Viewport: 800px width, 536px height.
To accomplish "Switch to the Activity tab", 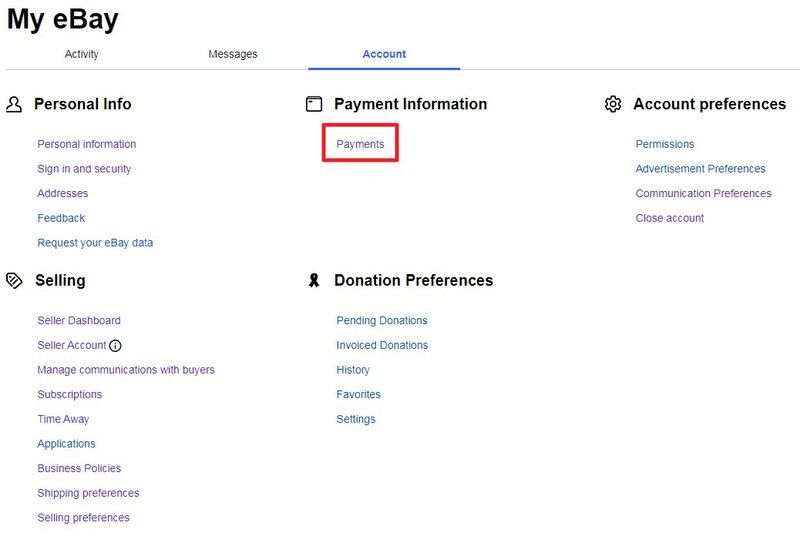I will coord(82,54).
